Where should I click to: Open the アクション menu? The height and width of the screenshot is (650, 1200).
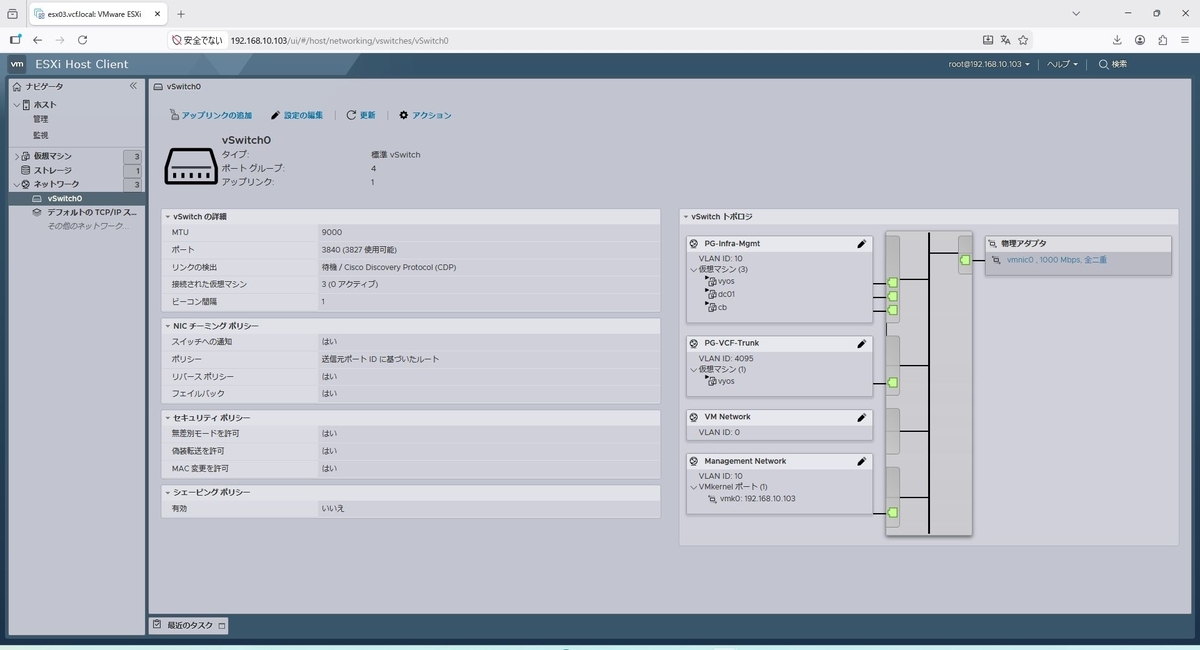tap(425, 115)
